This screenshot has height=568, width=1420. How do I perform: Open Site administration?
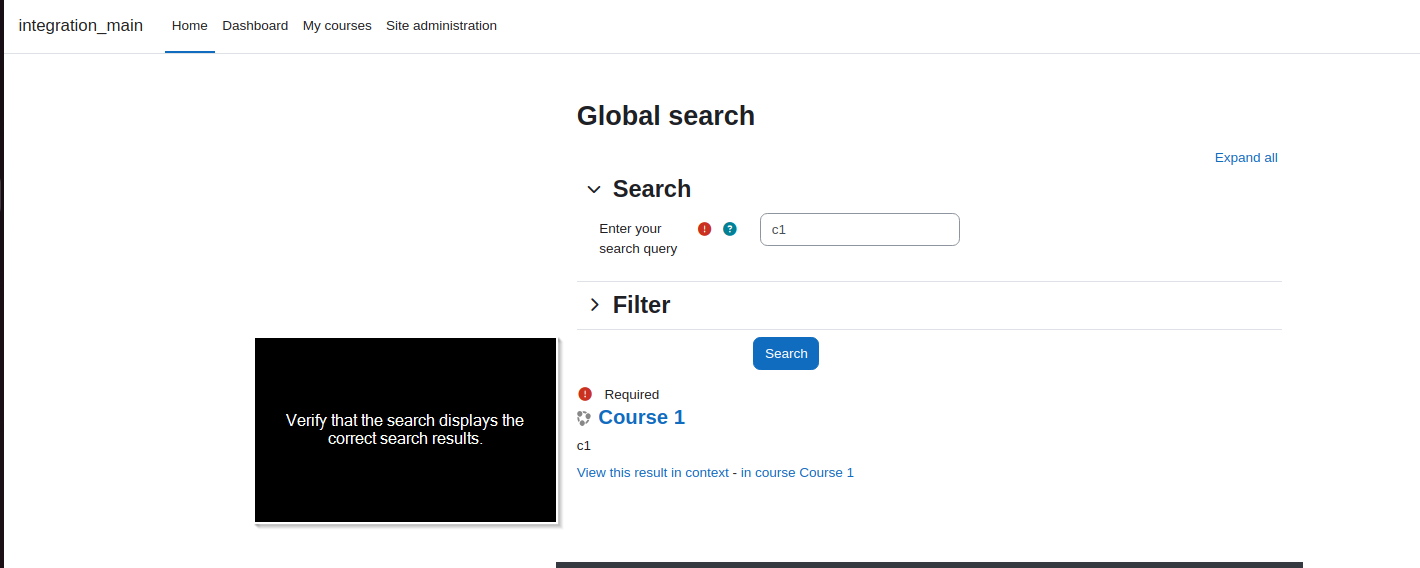(441, 26)
